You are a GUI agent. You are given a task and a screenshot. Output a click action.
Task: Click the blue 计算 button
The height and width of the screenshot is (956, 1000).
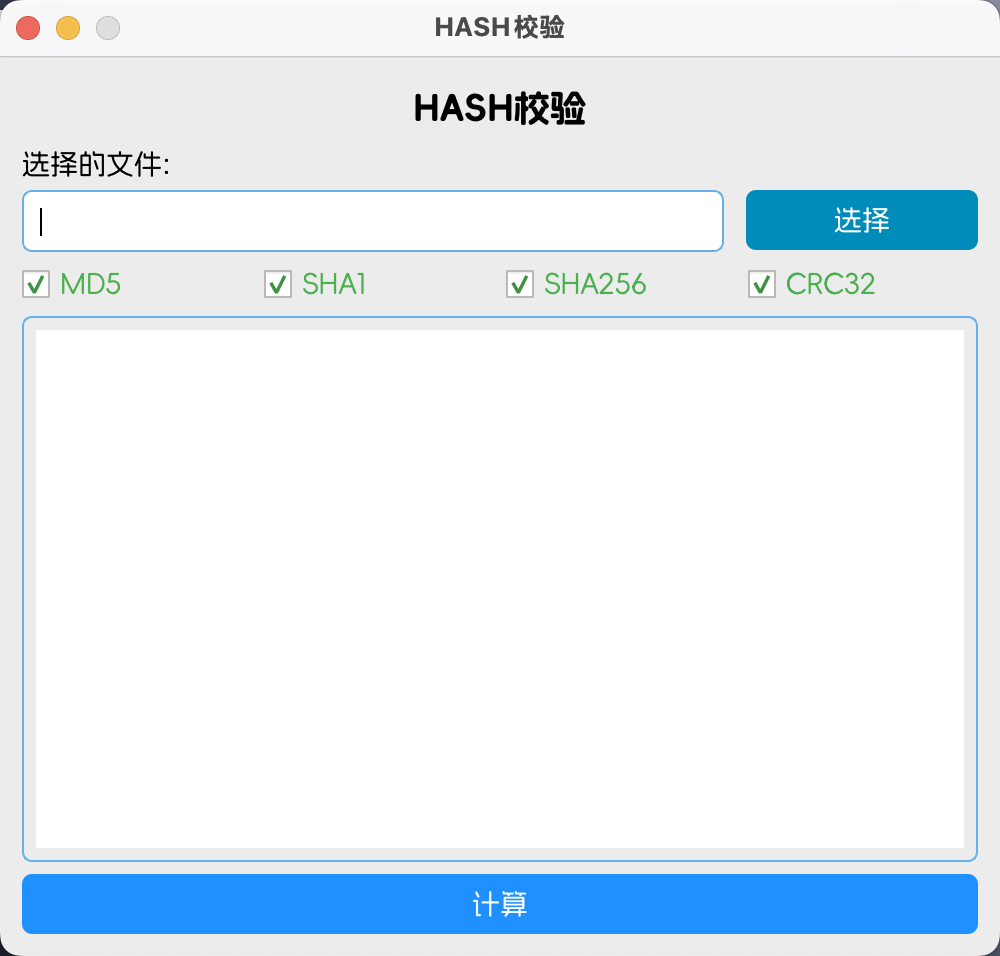pos(500,904)
